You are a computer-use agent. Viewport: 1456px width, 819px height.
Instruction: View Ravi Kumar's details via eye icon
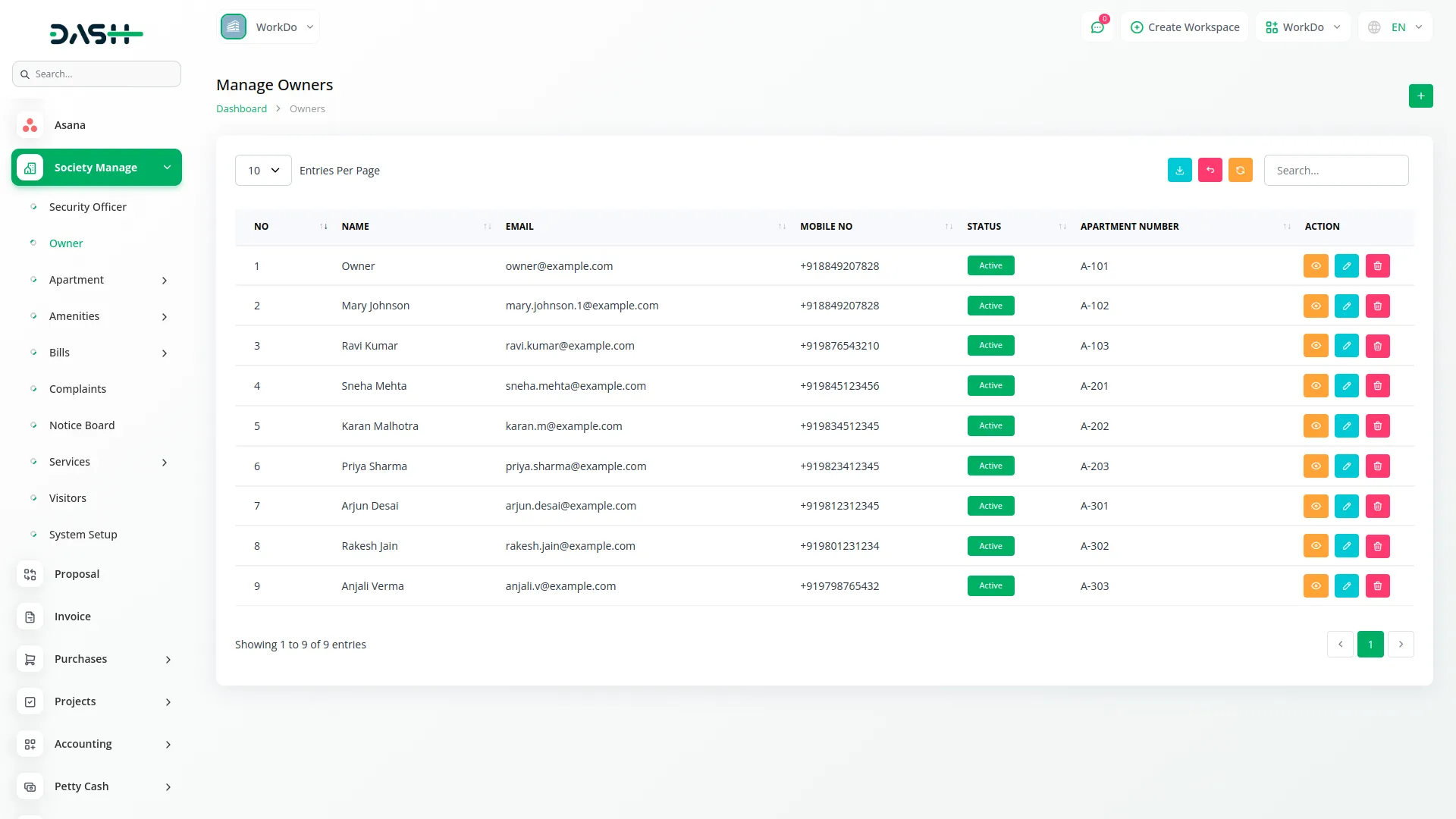coord(1316,347)
